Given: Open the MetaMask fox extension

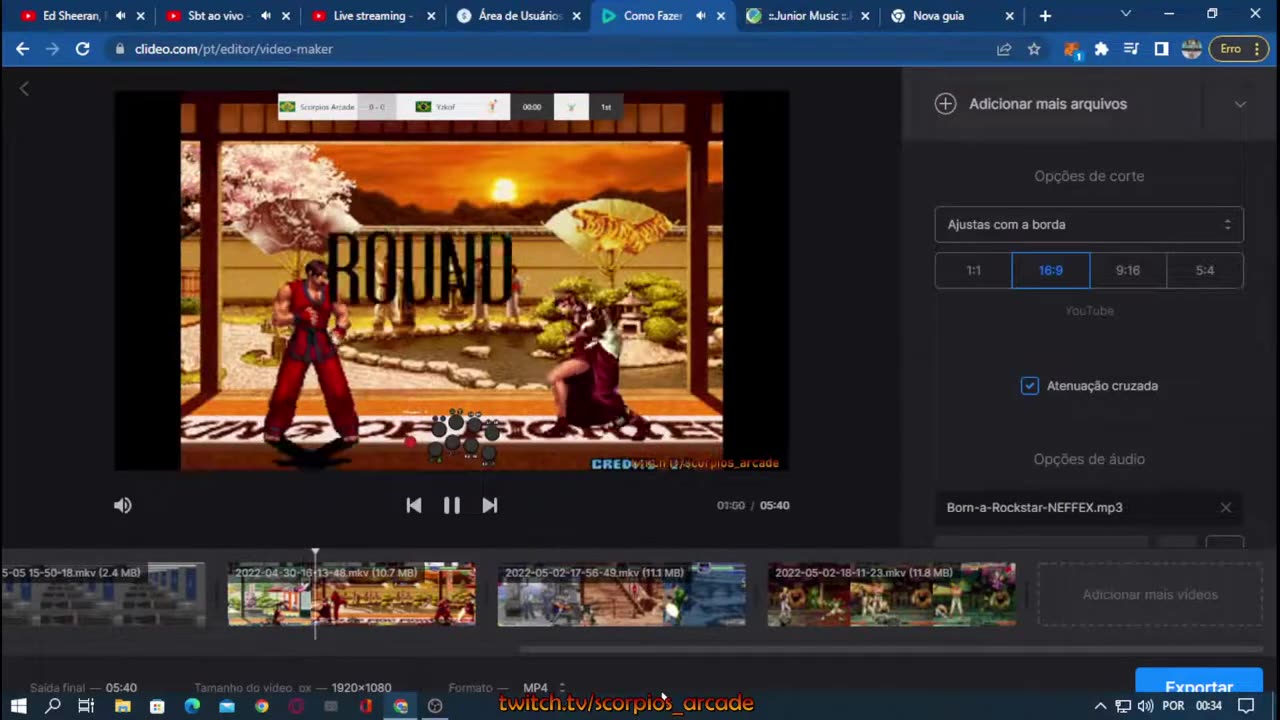Looking at the screenshot, I should point(1072,49).
